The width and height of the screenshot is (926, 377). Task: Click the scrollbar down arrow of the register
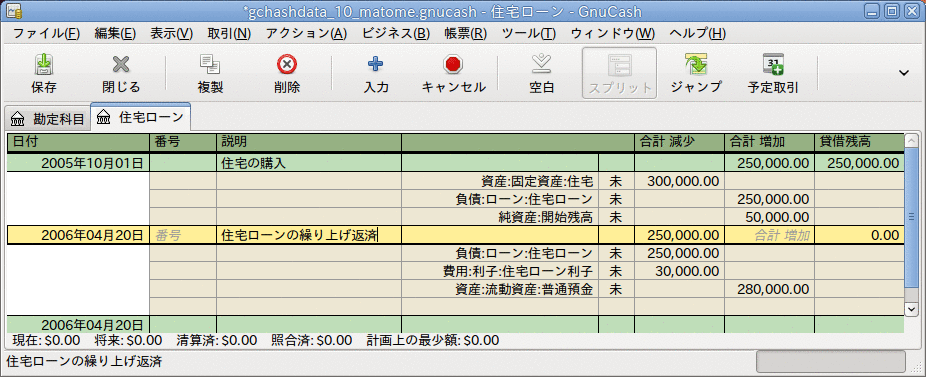pos(911,309)
